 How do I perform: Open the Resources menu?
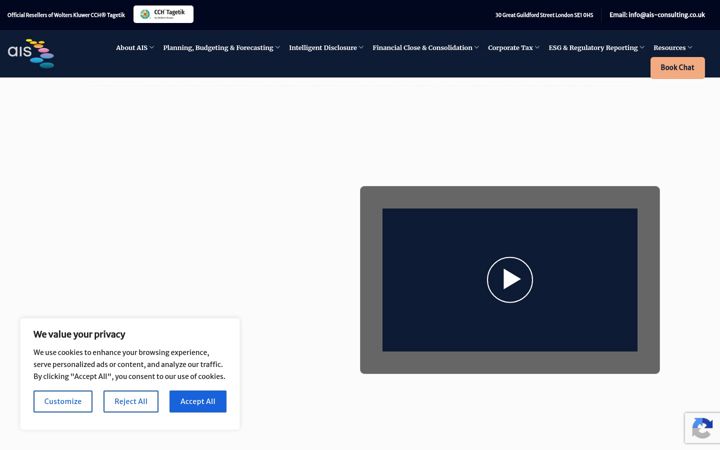tap(669, 48)
